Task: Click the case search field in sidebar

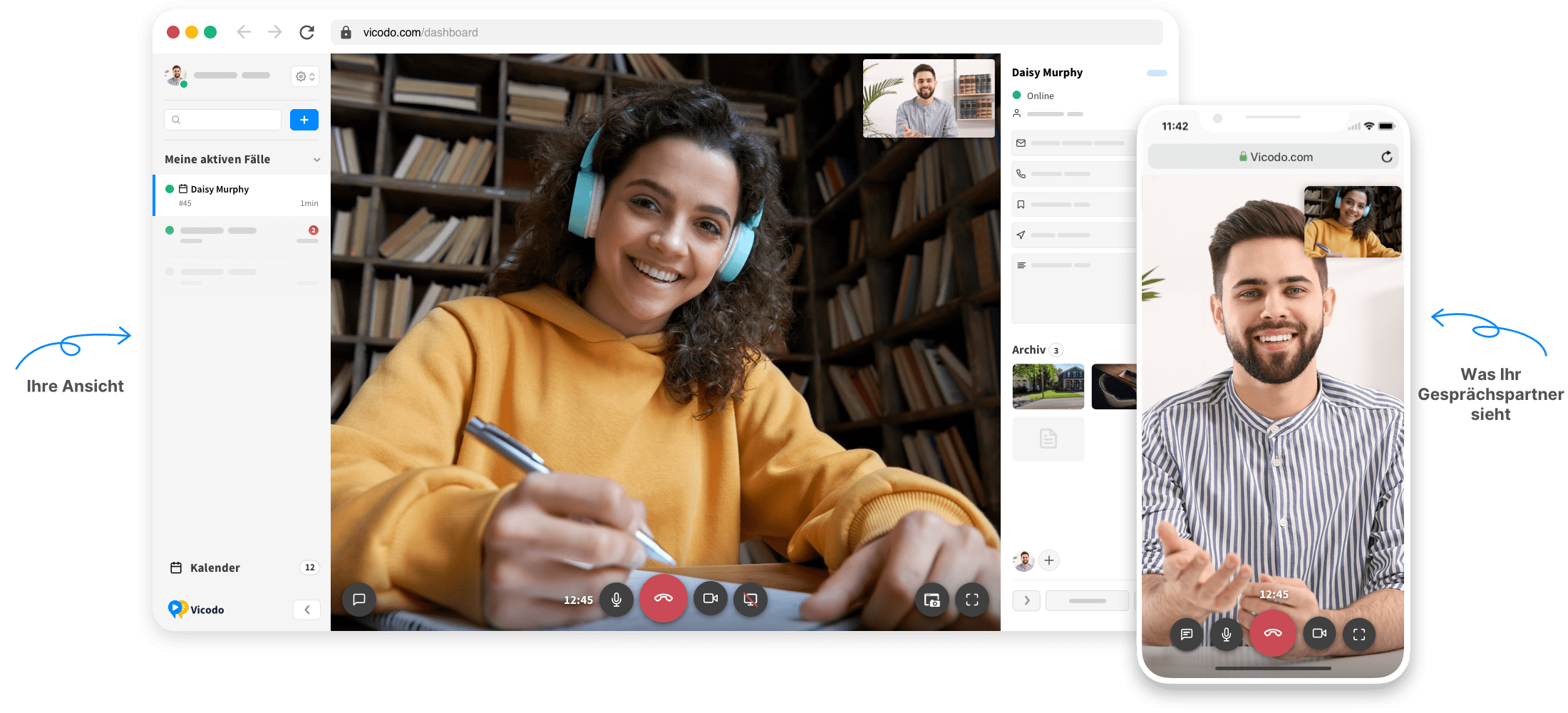Action: click(x=223, y=120)
